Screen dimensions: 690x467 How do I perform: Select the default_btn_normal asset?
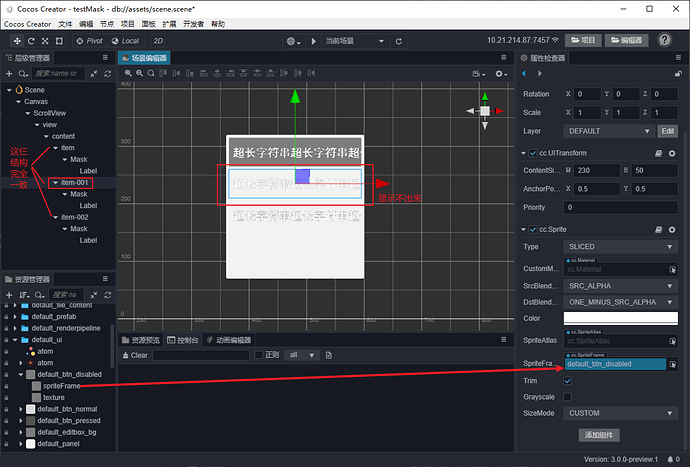coord(67,409)
